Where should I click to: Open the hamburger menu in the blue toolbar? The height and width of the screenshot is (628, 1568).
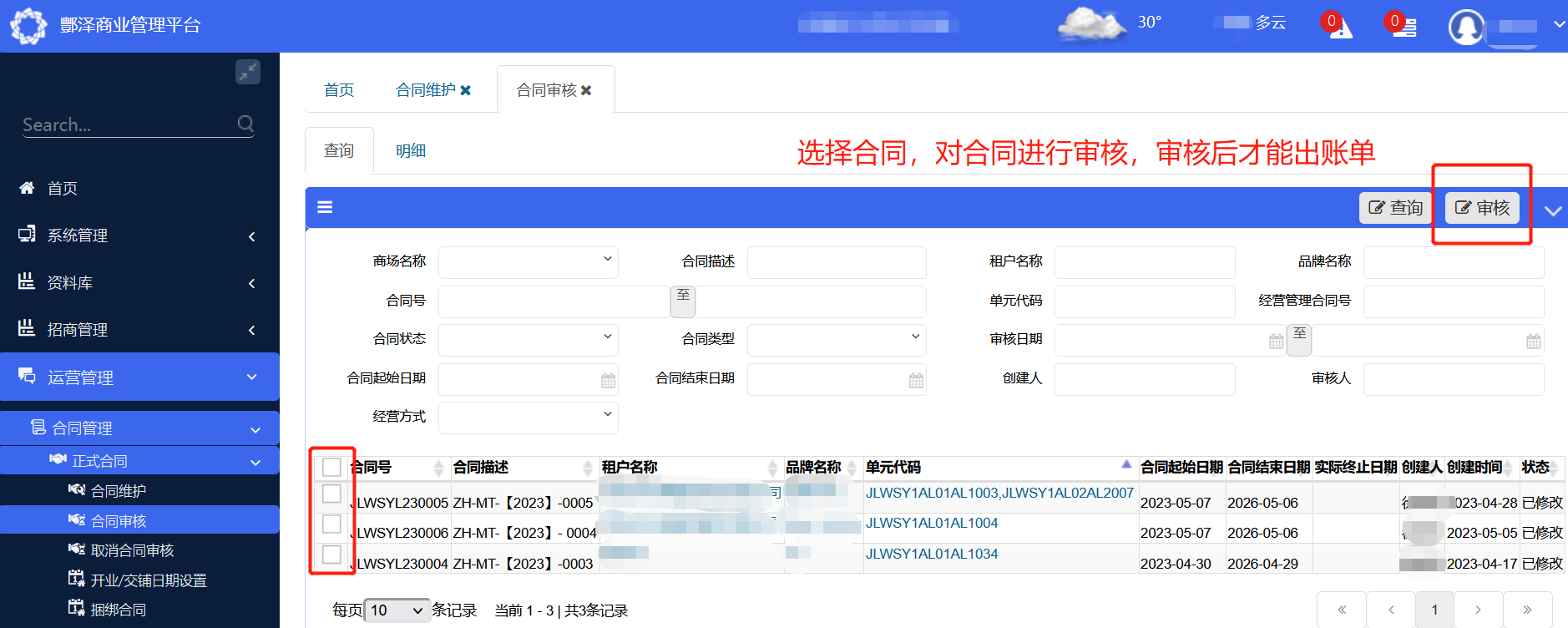pyautogui.click(x=326, y=207)
